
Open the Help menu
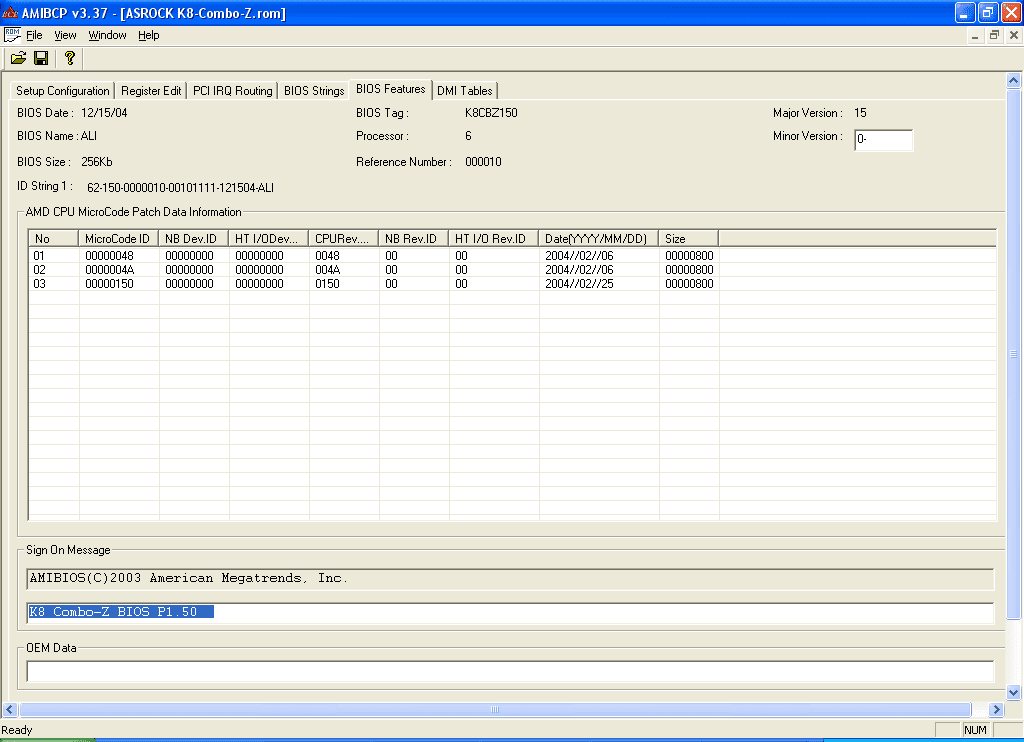[148, 35]
